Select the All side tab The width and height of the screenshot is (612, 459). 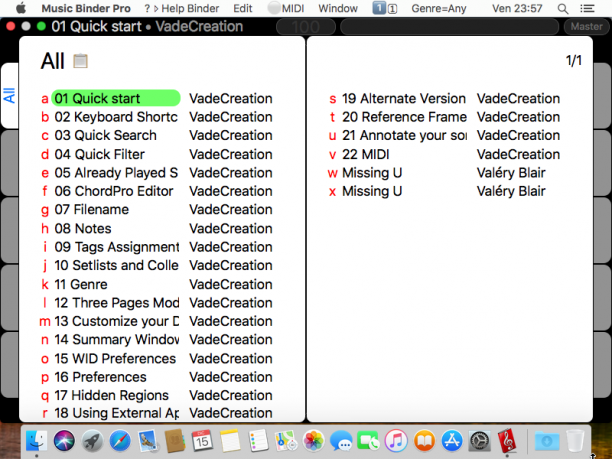click(x=10, y=95)
